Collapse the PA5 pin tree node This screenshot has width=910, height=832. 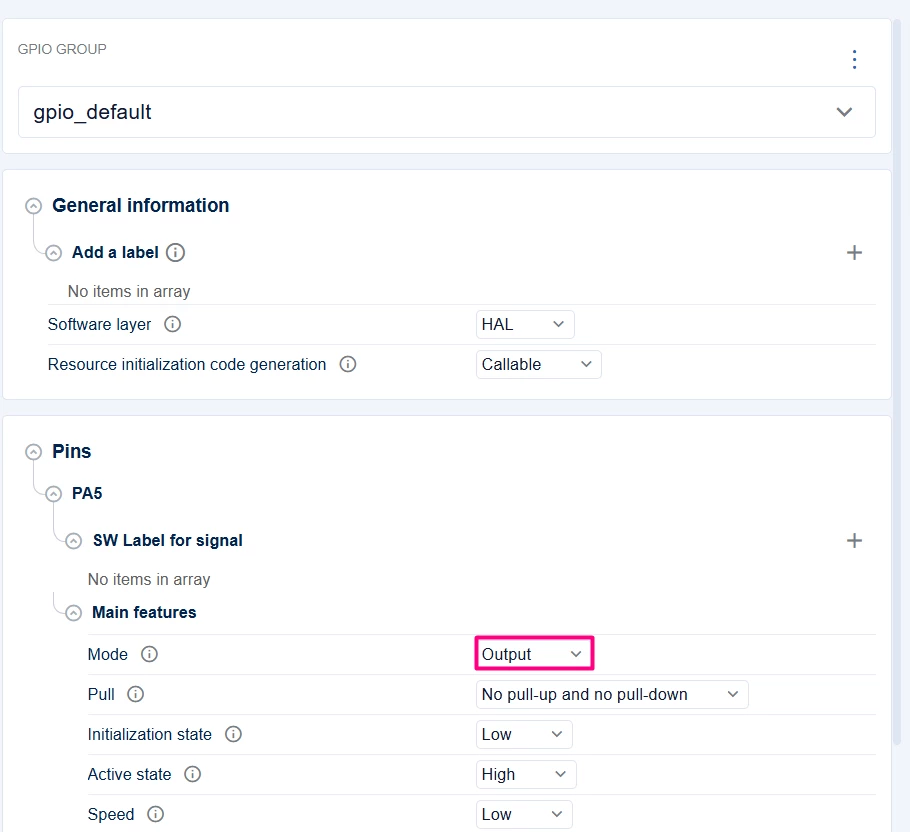[53, 494]
